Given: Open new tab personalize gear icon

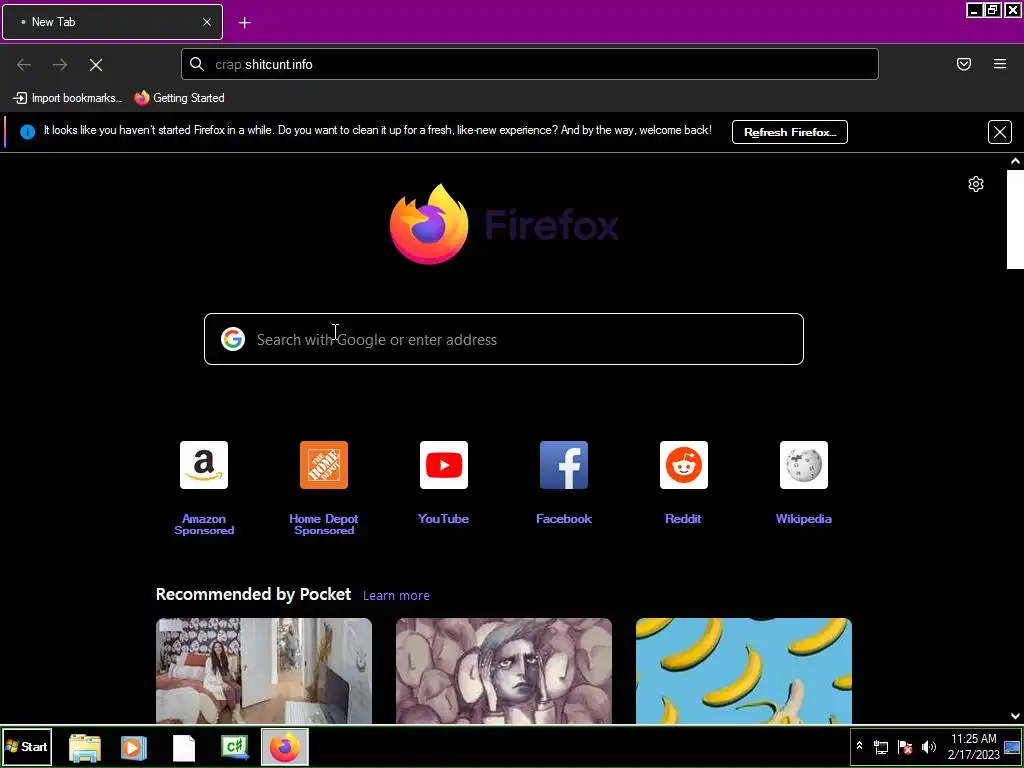Looking at the screenshot, I should 976,184.
